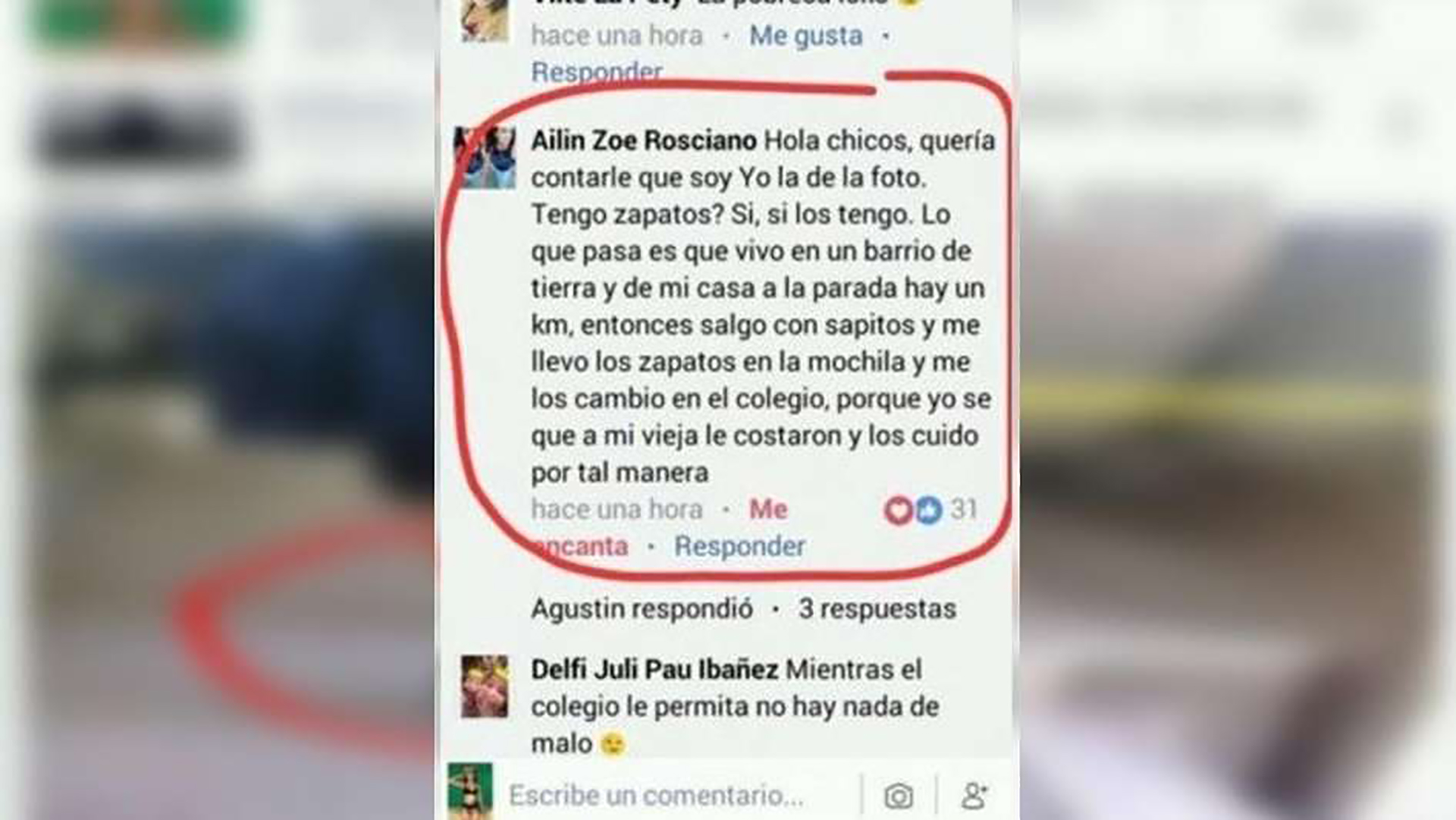Screen dimensions: 1456x820
Task: Expand the '3 respuestas' replies thread
Action: click(x=877, y=609)
